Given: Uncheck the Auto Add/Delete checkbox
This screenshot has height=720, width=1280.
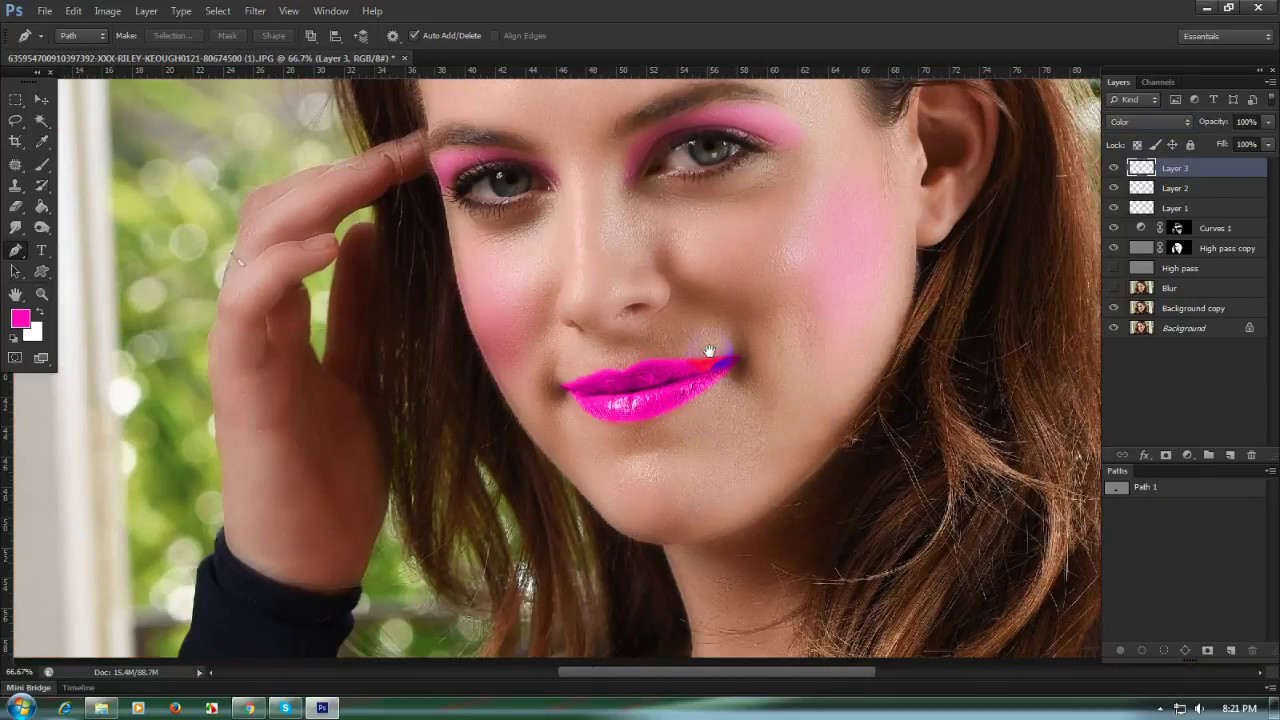Looking at the screenshot, I should (414, 36).
